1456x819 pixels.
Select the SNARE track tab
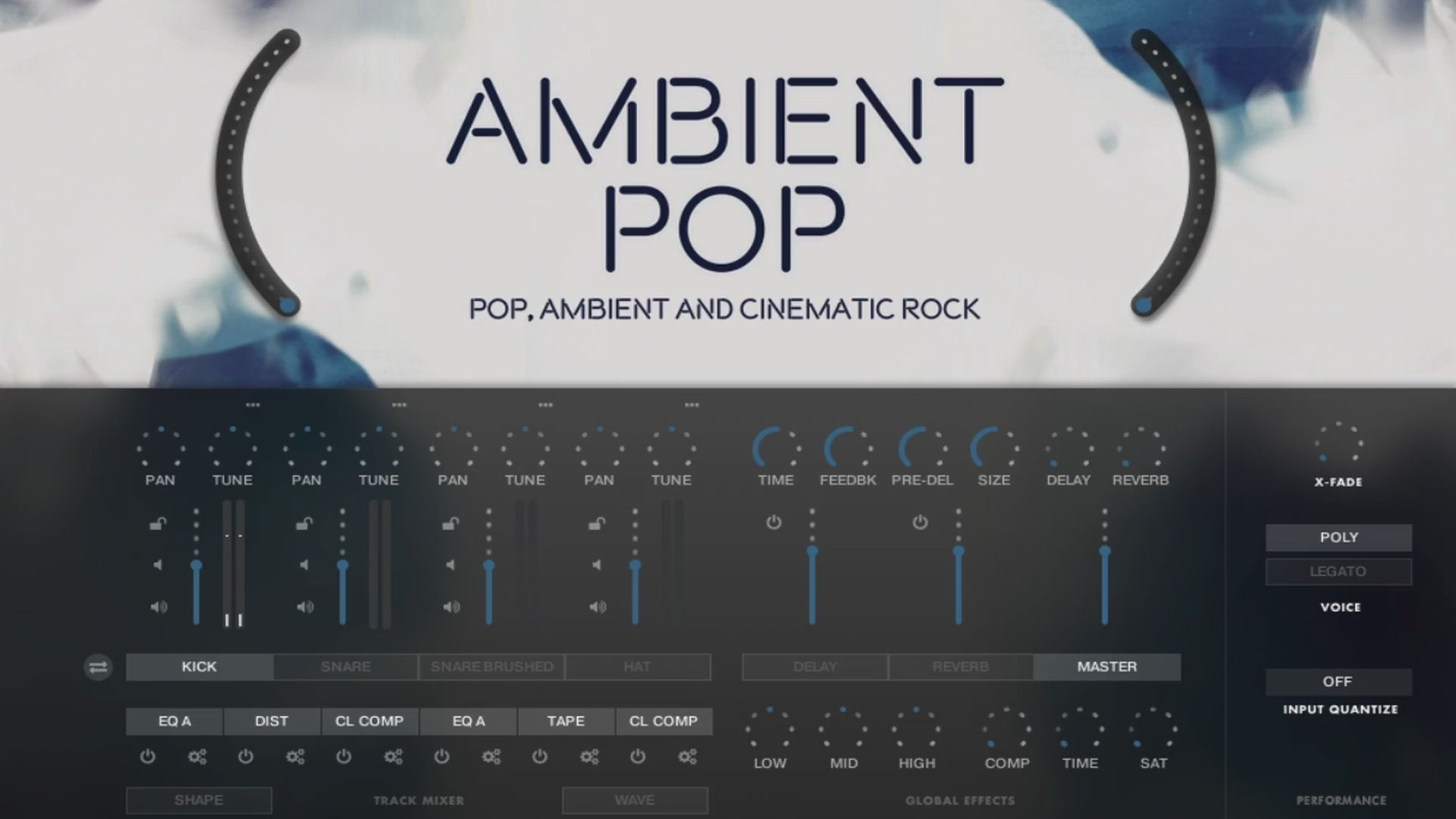tap(346, 667)
